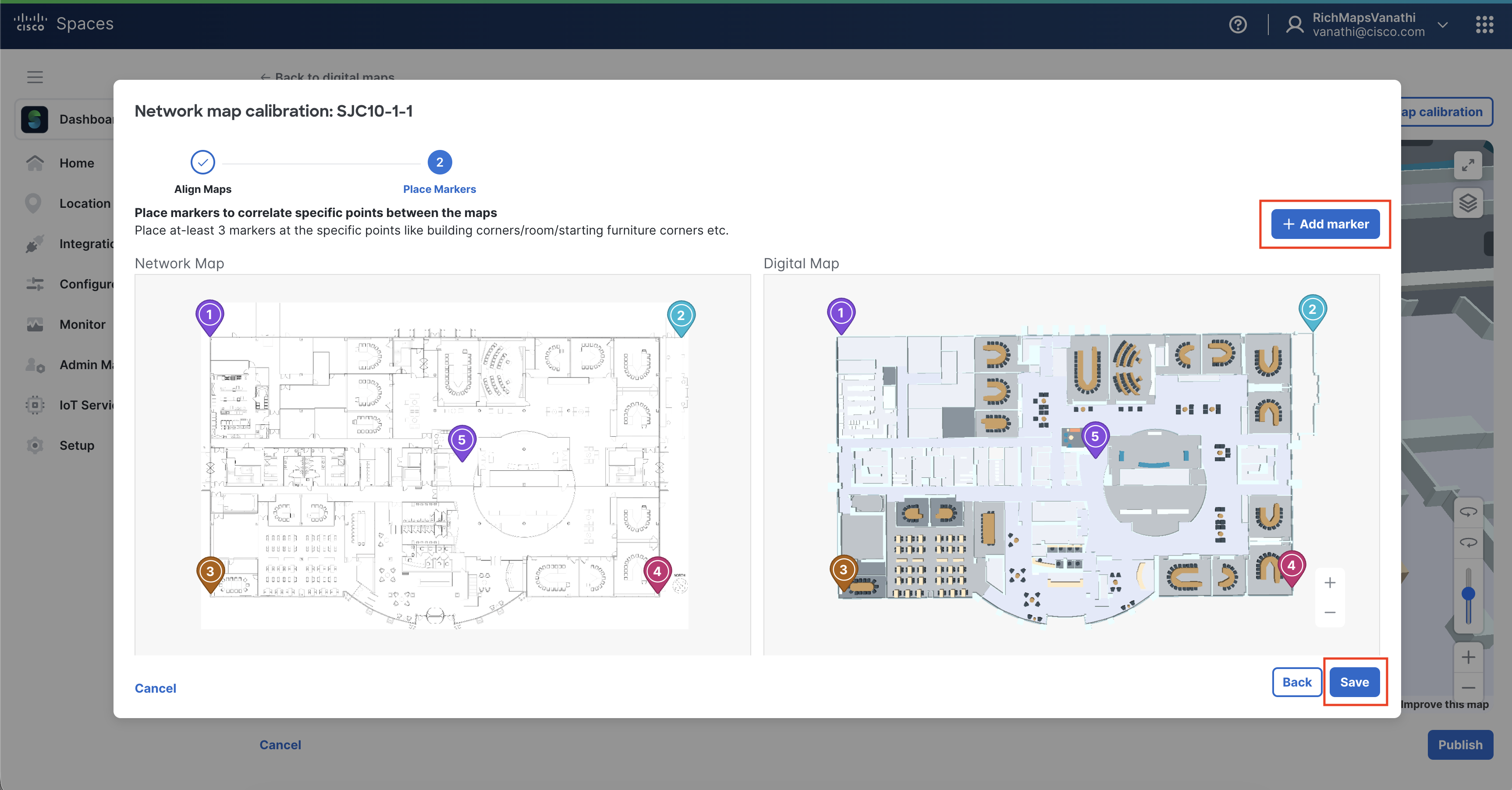Save the map calibration
Screen dimensions: 1512x790
tap(1354, 682)
